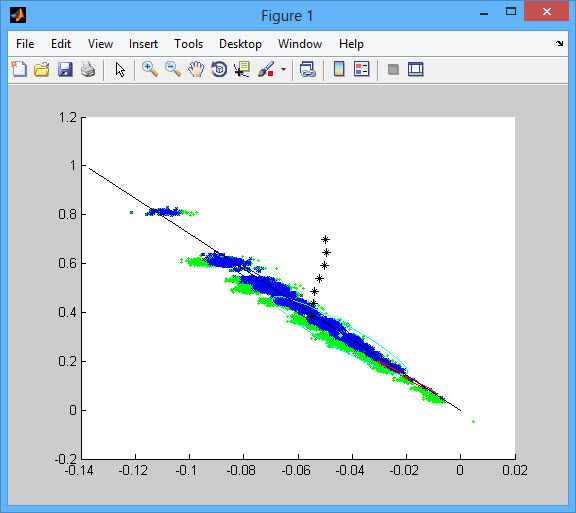The width and height of the screenshot is (576, 513).
Task: Toggle the Data Cursor tool
Action: tap(242, 69)
